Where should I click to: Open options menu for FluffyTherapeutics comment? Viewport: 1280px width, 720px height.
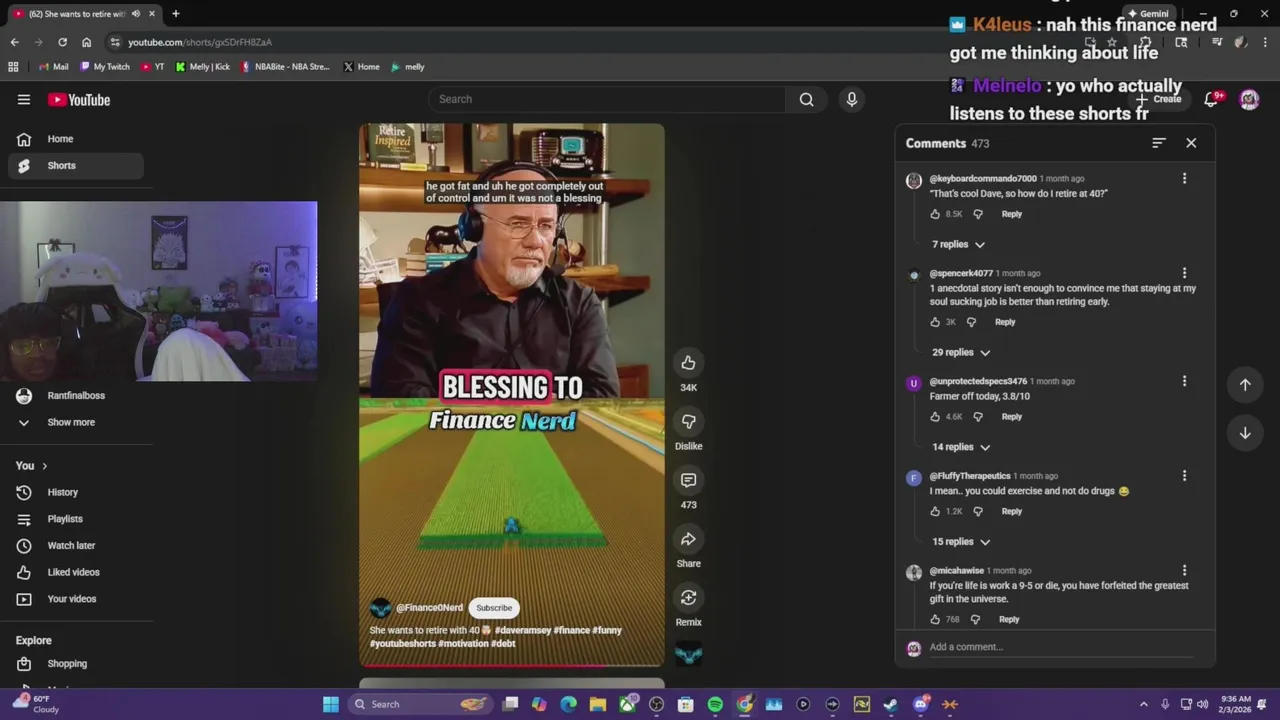click(x=1184, y=476)
